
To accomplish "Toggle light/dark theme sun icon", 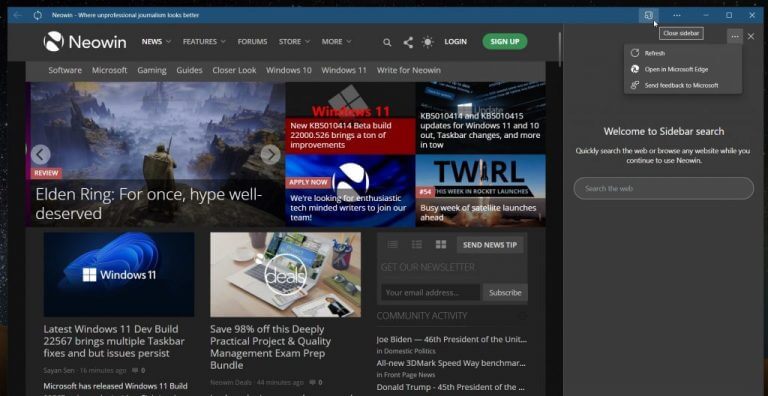I will tap(428, 42).
